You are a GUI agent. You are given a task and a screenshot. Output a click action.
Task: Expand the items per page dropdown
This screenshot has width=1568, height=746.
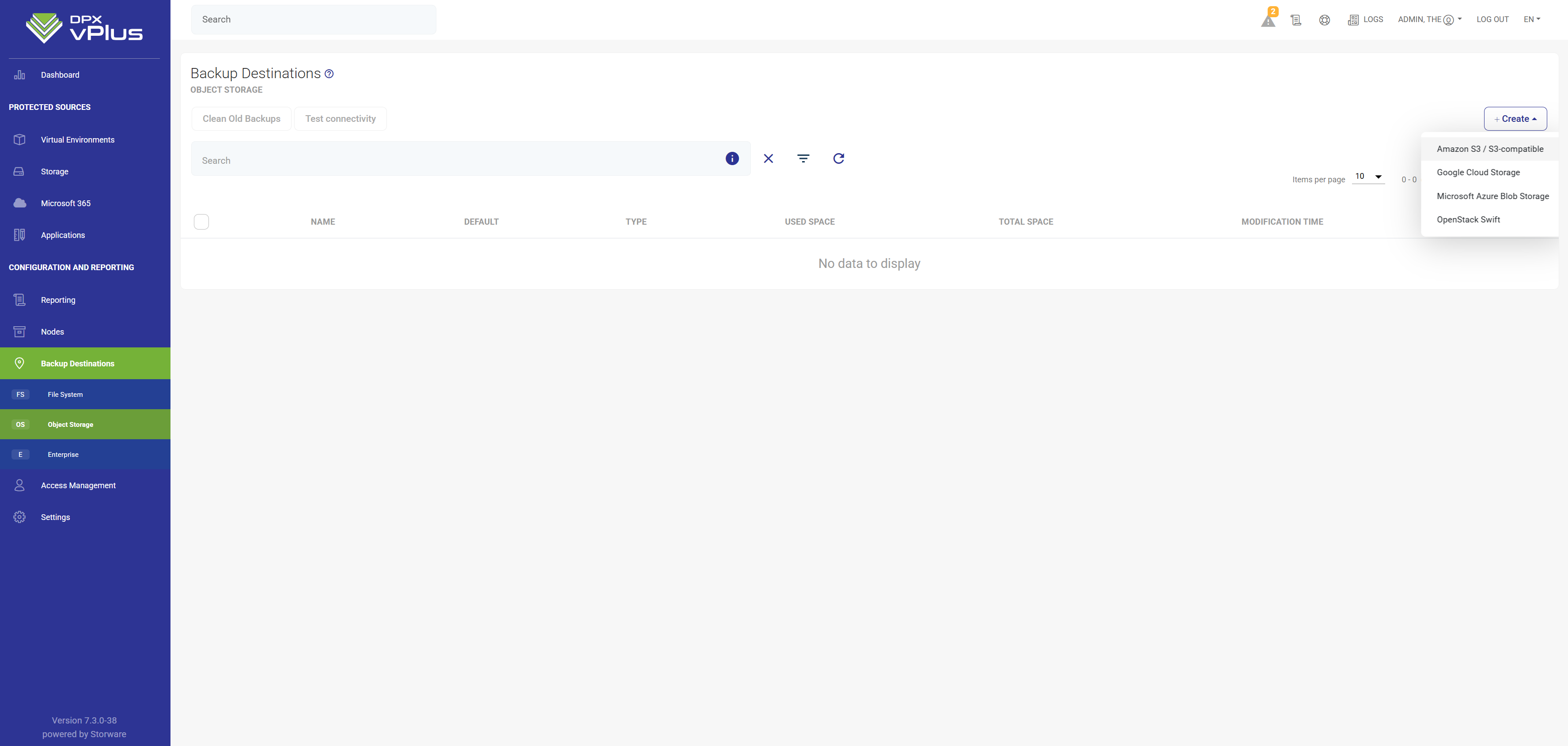[x=1368, y=177]
